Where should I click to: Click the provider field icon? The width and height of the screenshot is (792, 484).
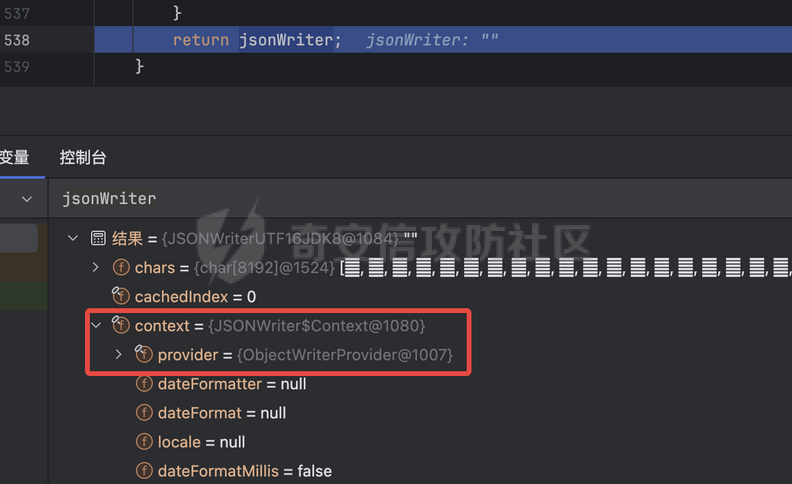click(x=144, y=354)
